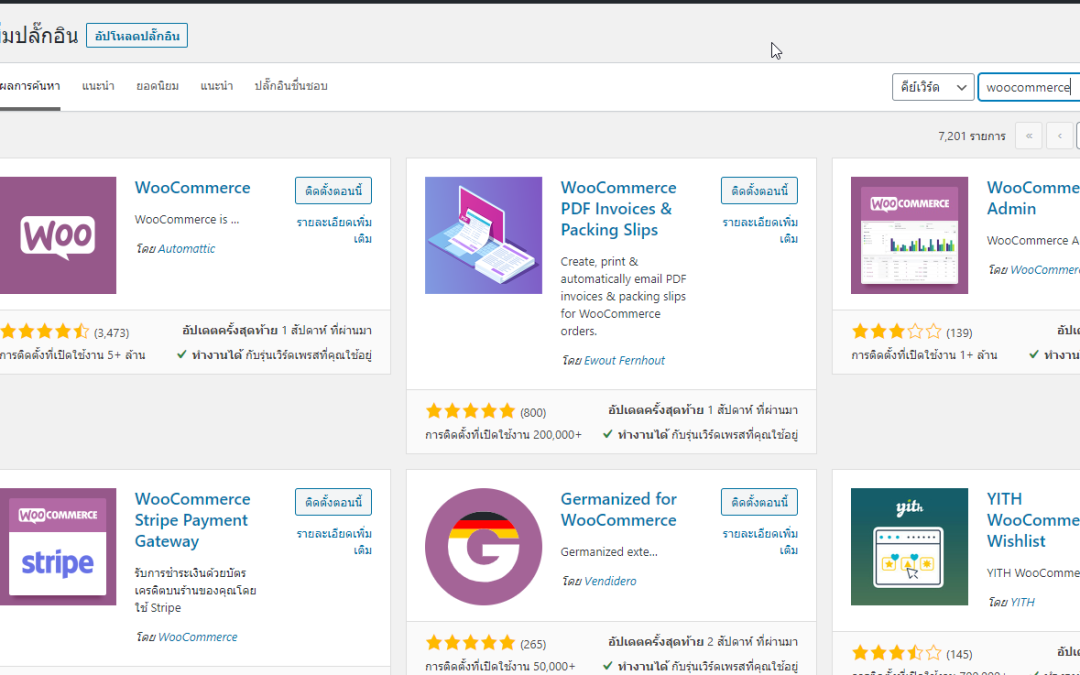This screenshot has width=1080, height=675.
Task: Click the 5+ million active installs text
Action: tap(72, 355)
